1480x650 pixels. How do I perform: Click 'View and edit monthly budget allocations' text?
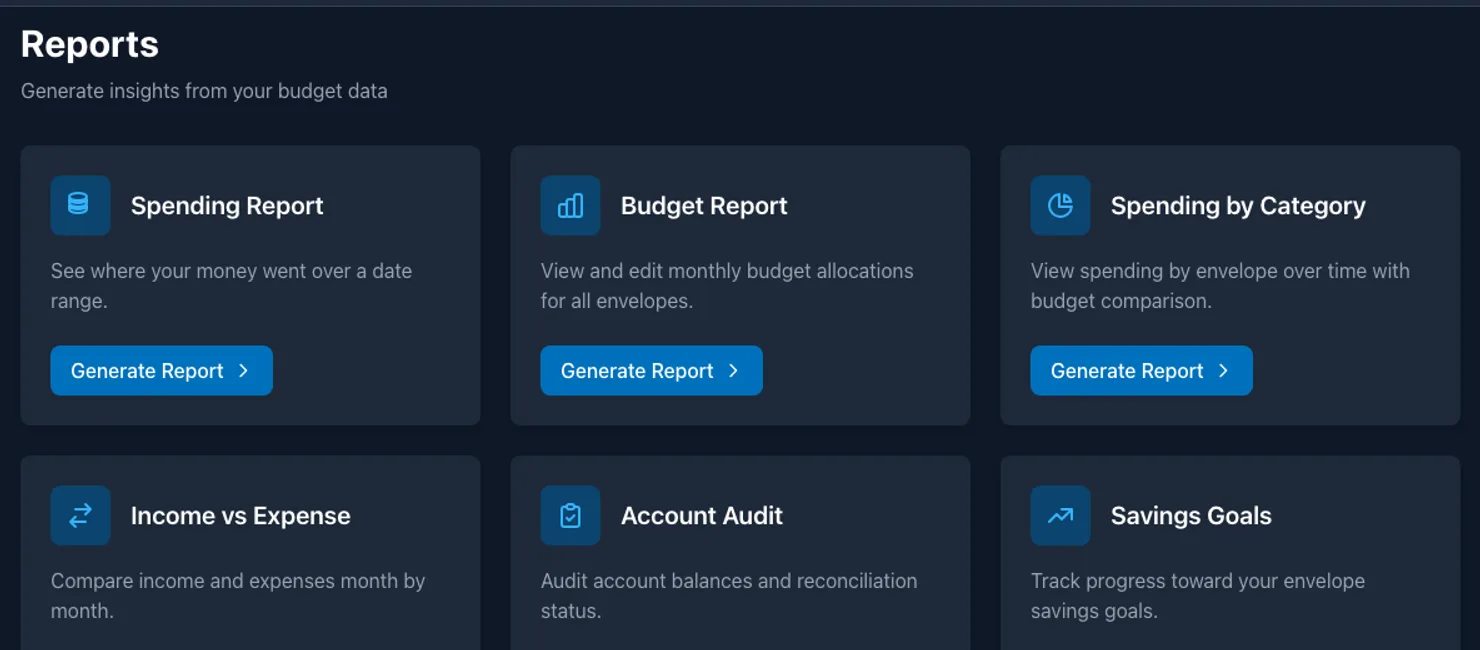tap(727, 286)
